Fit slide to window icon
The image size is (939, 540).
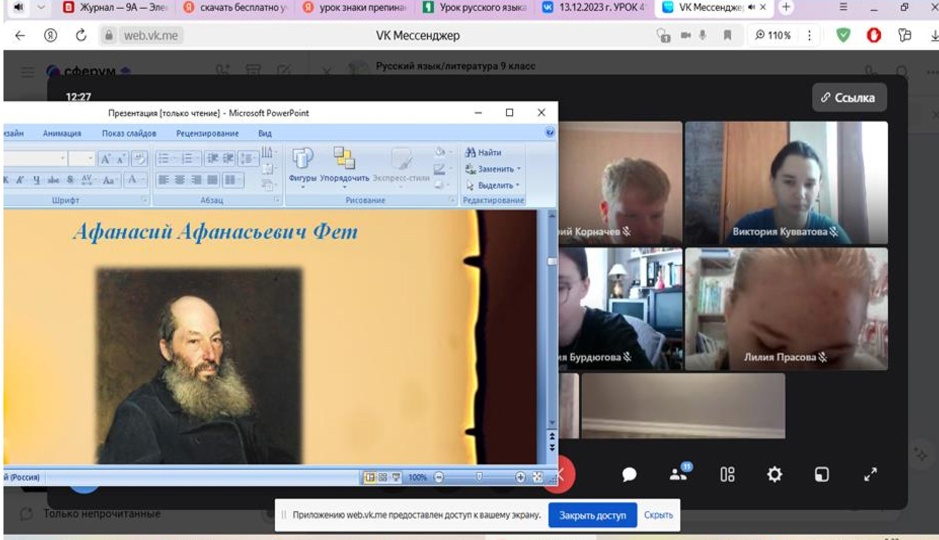537,477
